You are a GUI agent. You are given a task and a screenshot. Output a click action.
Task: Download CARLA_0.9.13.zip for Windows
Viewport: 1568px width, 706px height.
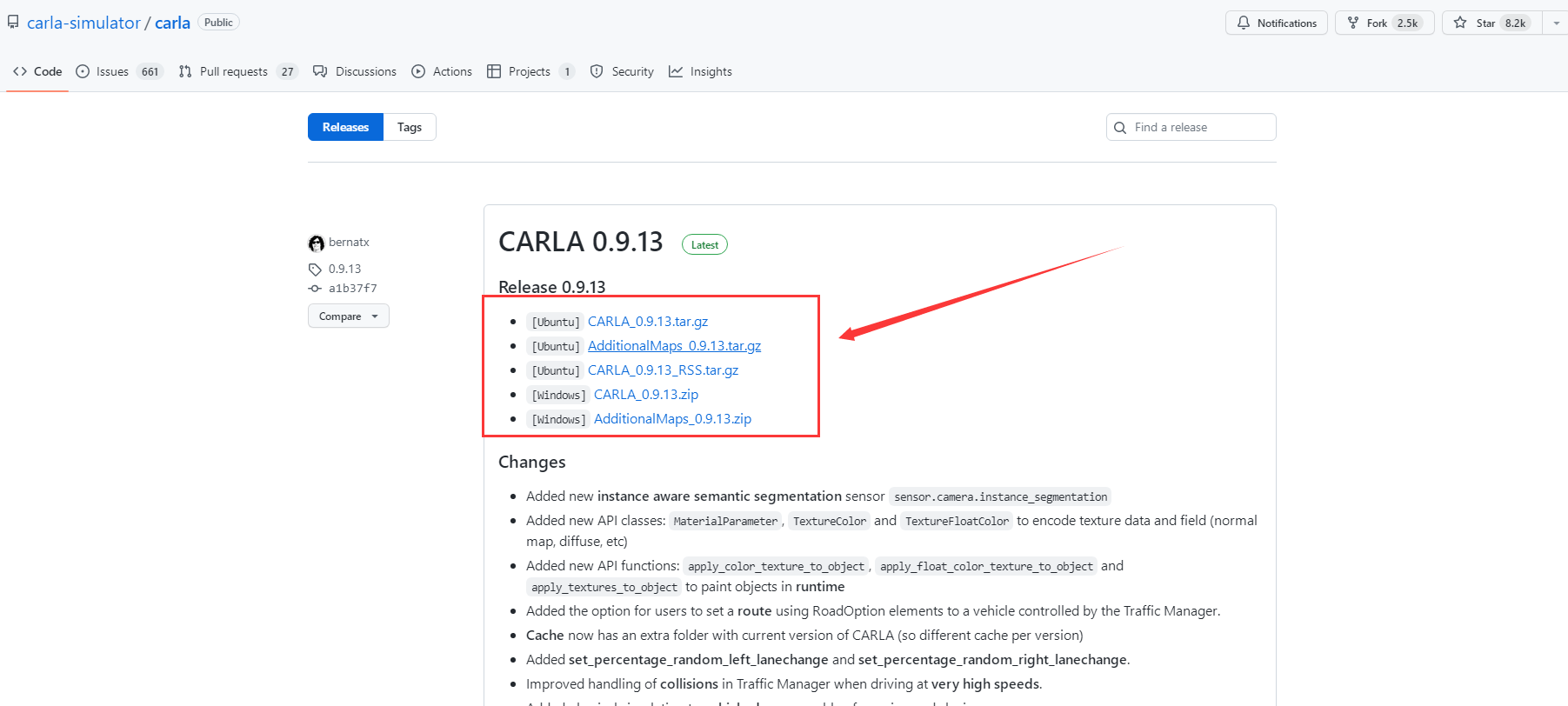646,395
